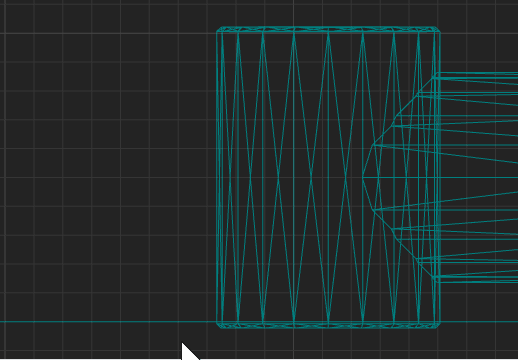Click the leftmost tip of the cone shape
Viewport: 518px width, 360px height.
tap(363, 178)
